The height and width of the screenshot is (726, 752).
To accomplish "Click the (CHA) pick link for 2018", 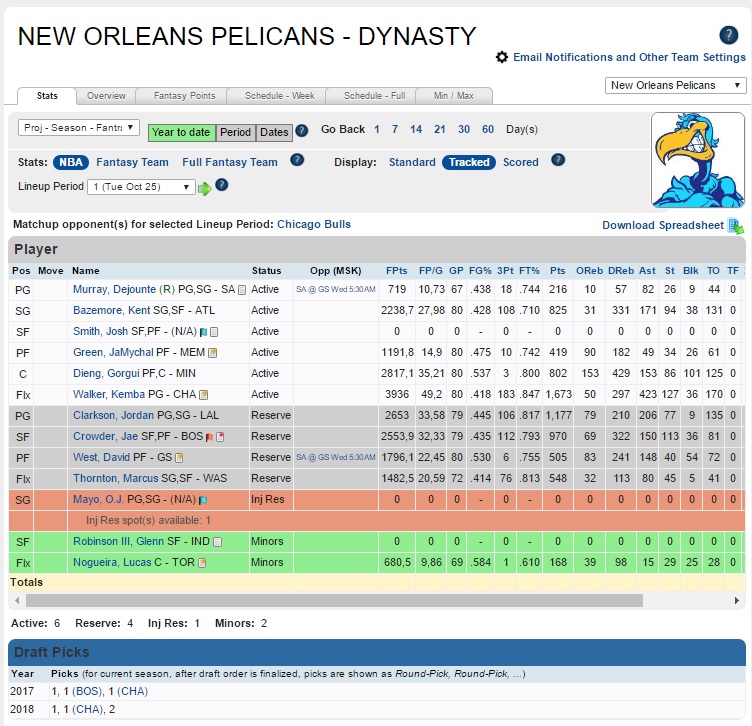I will pyautogui.click(x=88, y=710).
